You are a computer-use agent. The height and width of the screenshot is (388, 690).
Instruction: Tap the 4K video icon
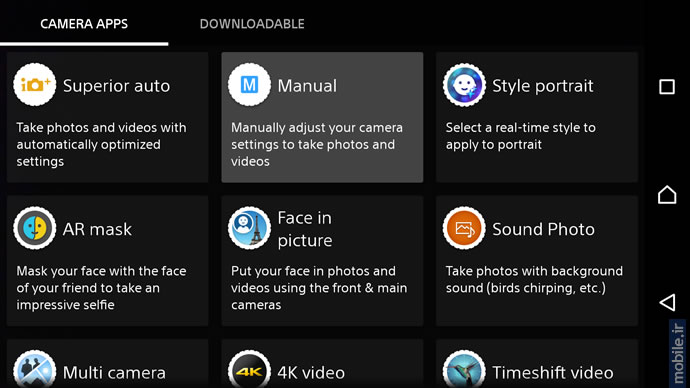click(x=249, y=369)
